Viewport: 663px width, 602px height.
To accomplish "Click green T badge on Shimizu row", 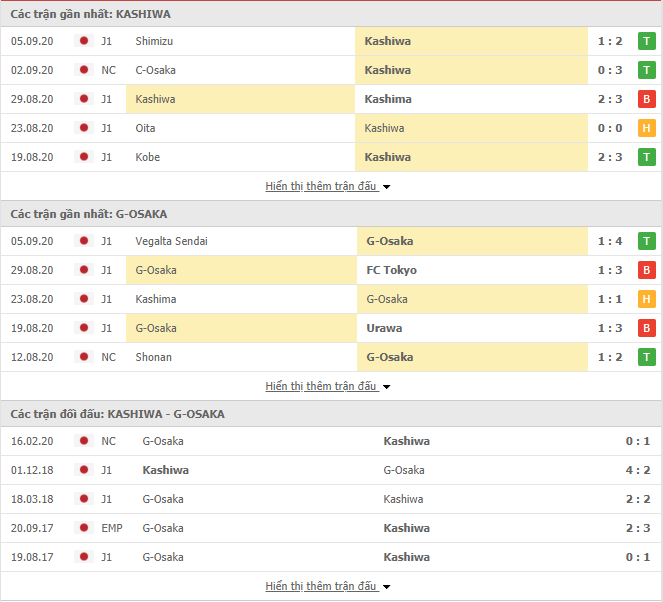I will [x=647, y=41].
